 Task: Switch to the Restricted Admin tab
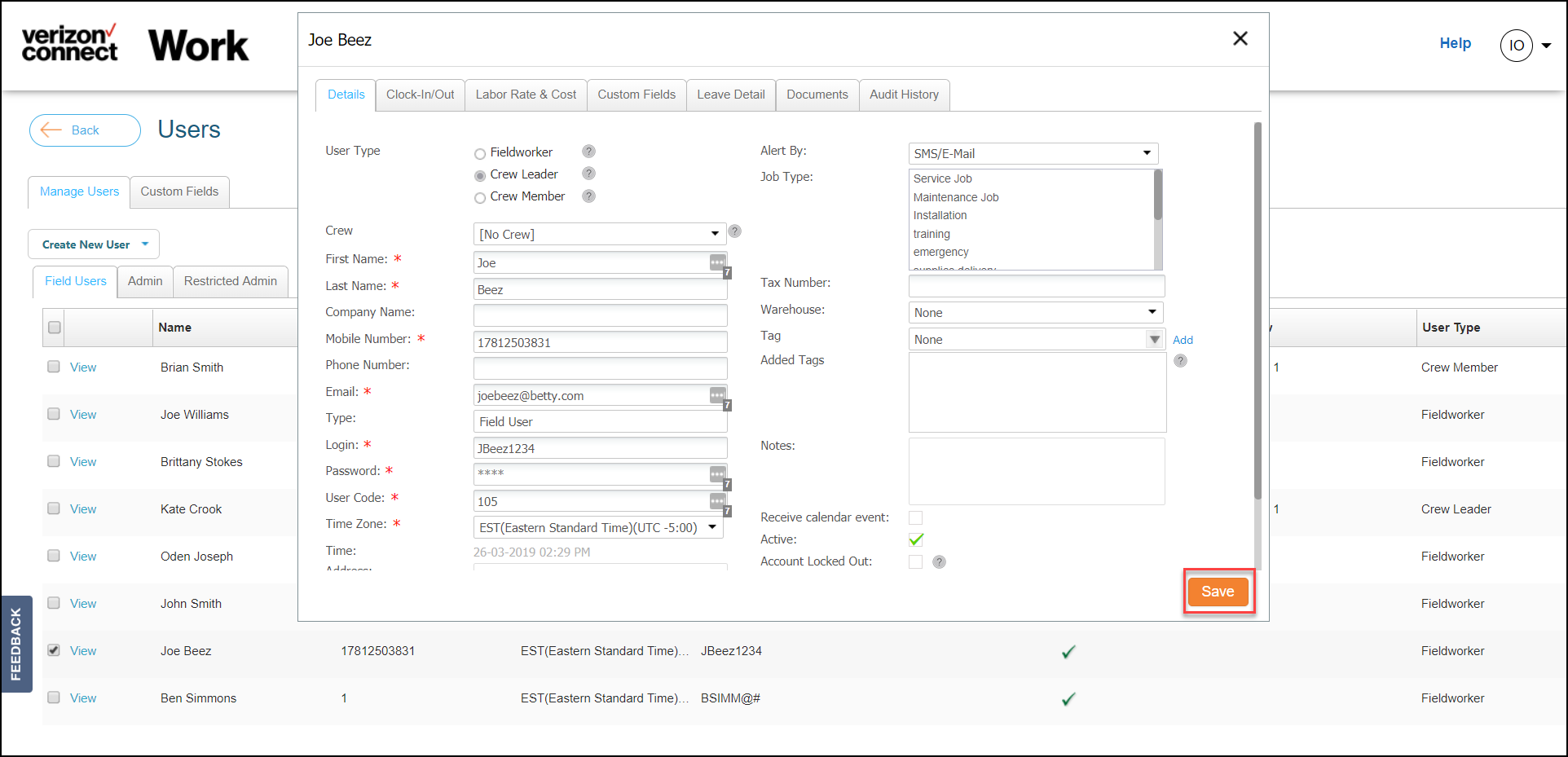tap(231, 281)
